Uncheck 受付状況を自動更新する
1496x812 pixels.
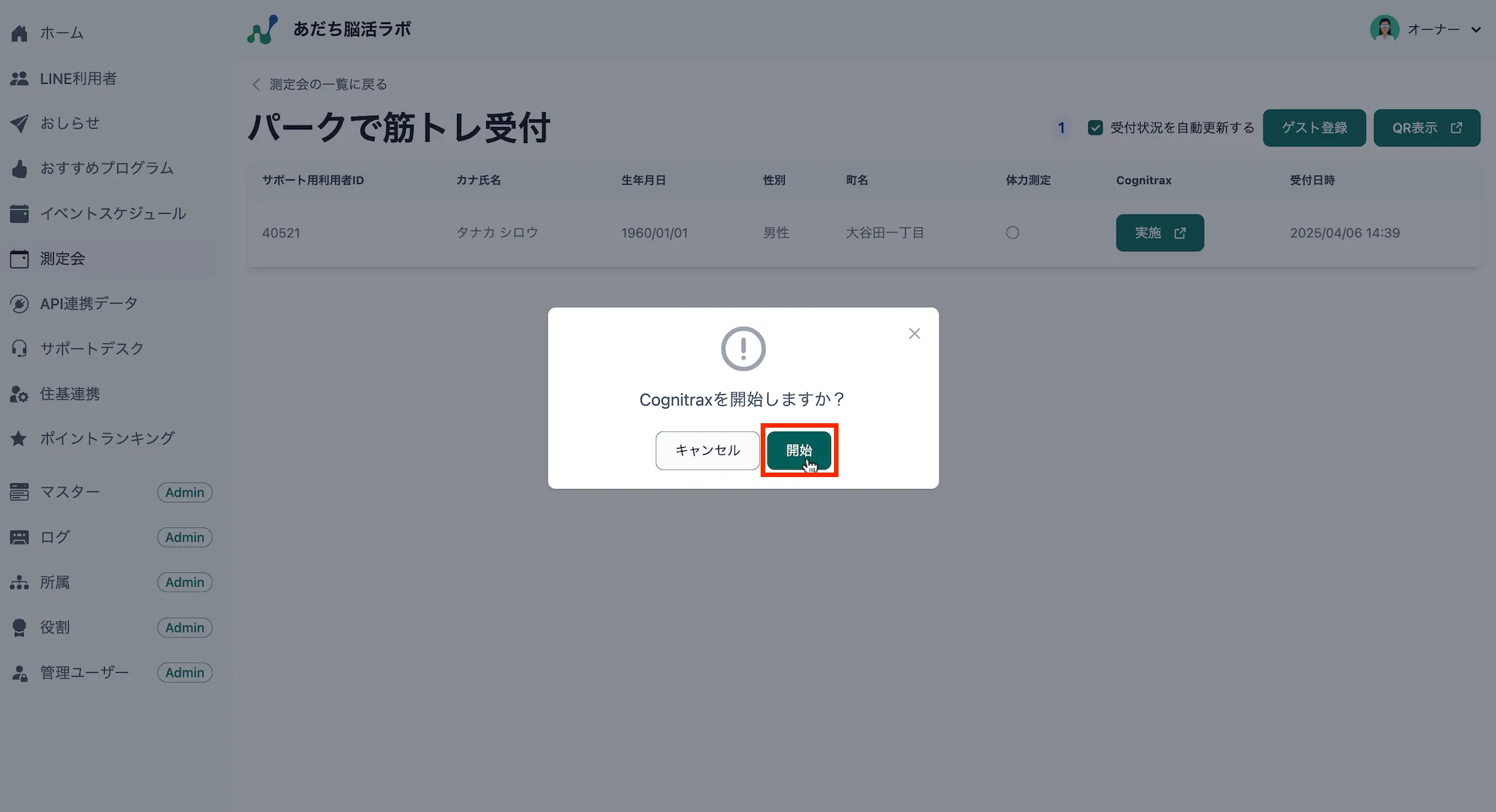[x=1095, y=127]
